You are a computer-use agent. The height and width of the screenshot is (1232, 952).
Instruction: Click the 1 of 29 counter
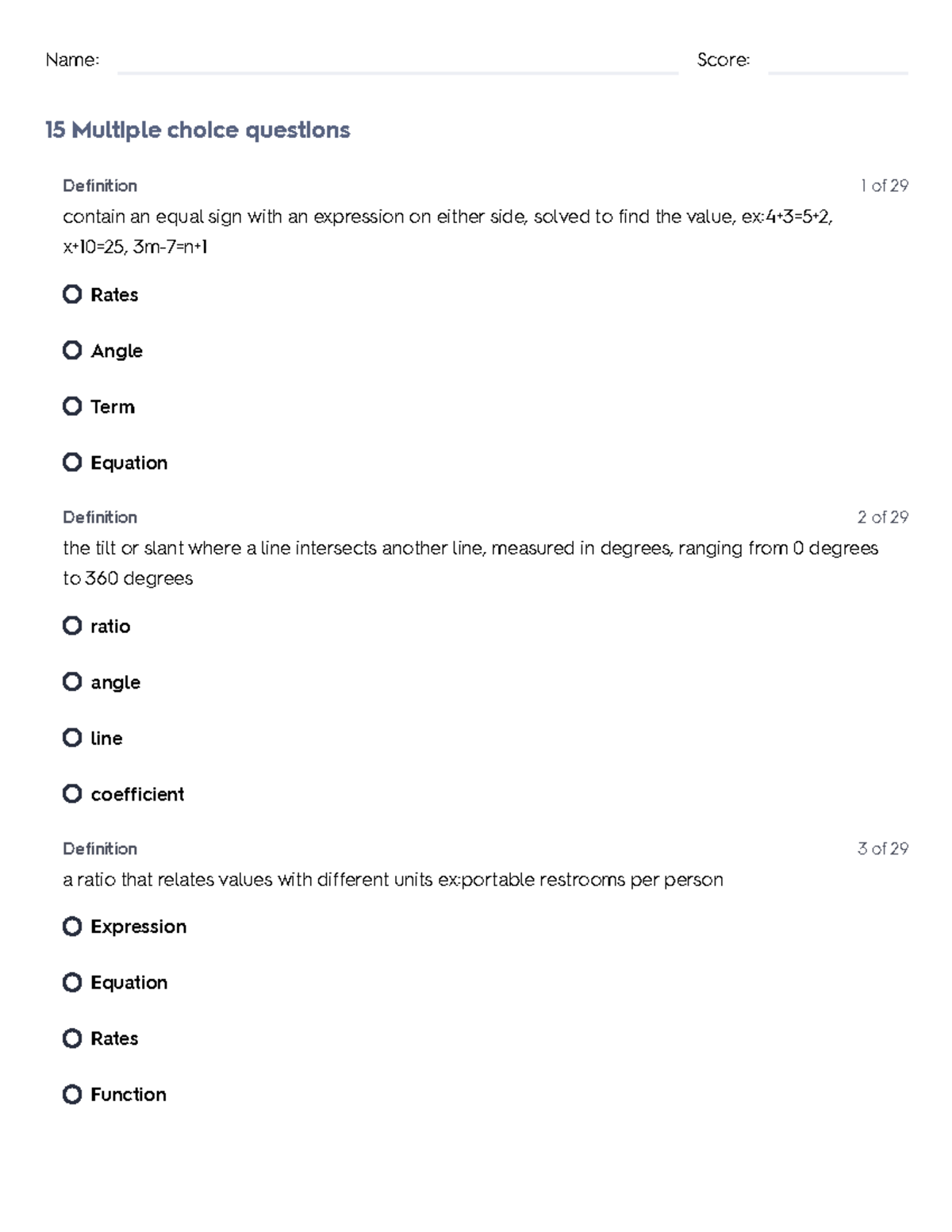pos(884,186)
